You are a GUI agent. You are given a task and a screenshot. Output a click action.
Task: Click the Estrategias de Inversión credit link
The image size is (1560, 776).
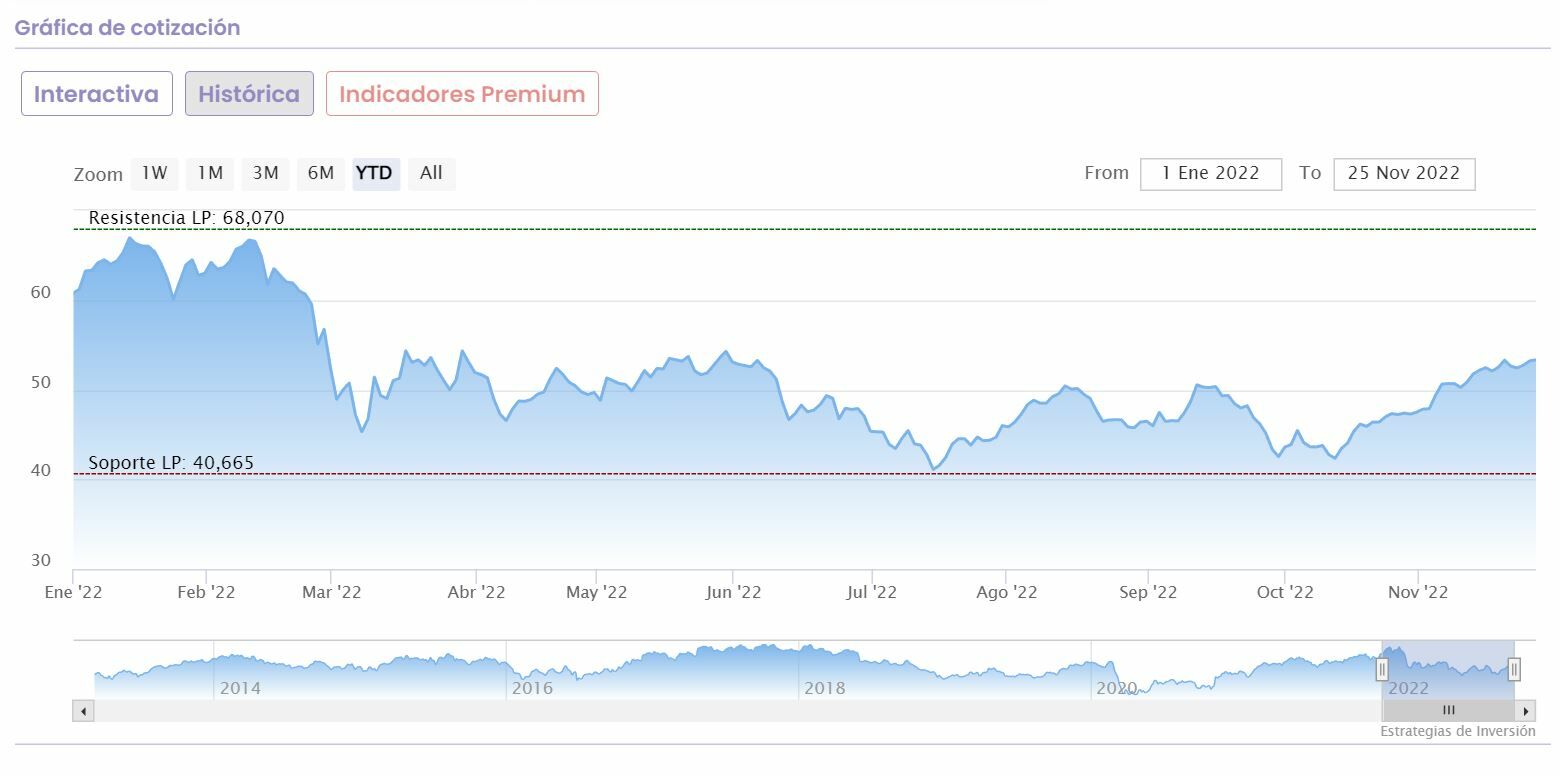point(1457,731)
